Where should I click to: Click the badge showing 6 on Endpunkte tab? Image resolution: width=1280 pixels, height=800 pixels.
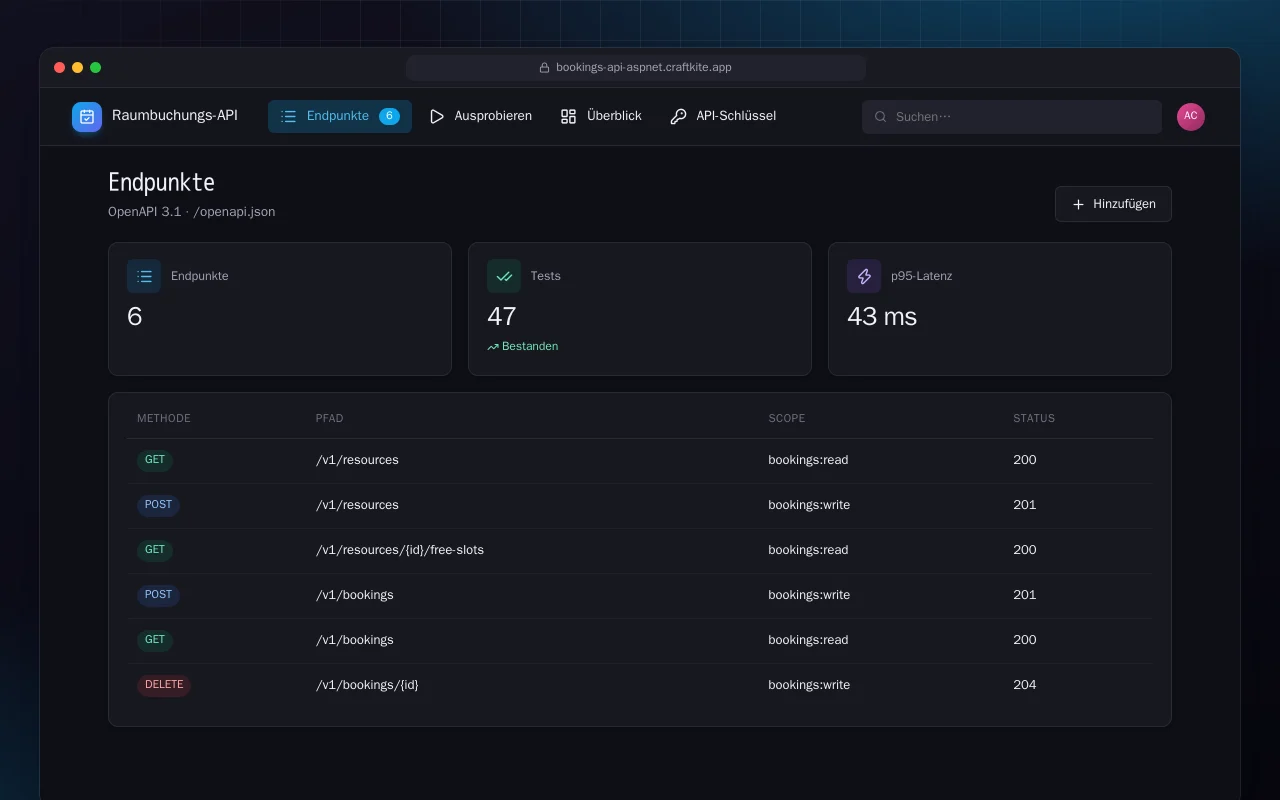[x=389, y=116]
